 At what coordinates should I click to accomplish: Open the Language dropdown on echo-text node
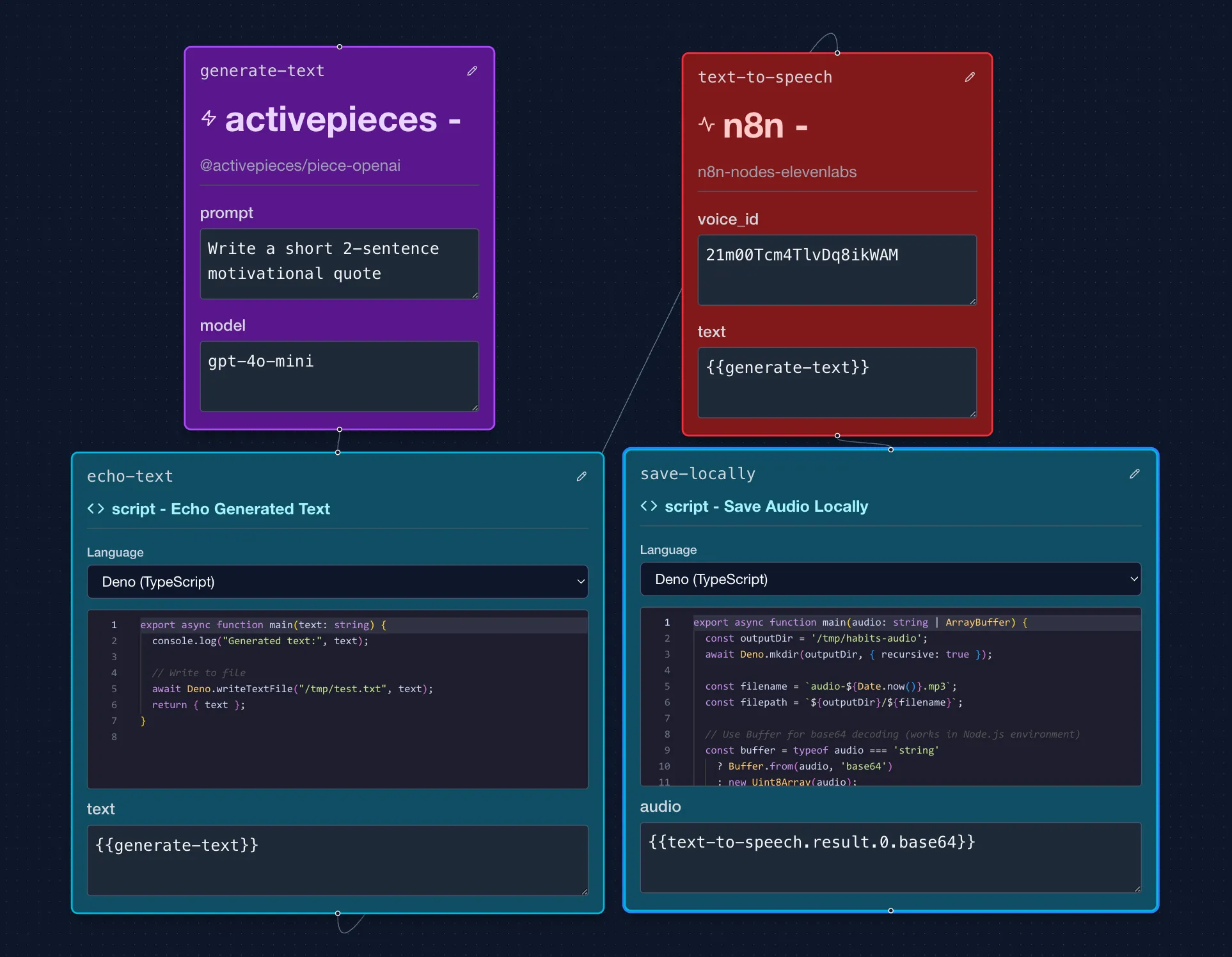coord(338,581)
